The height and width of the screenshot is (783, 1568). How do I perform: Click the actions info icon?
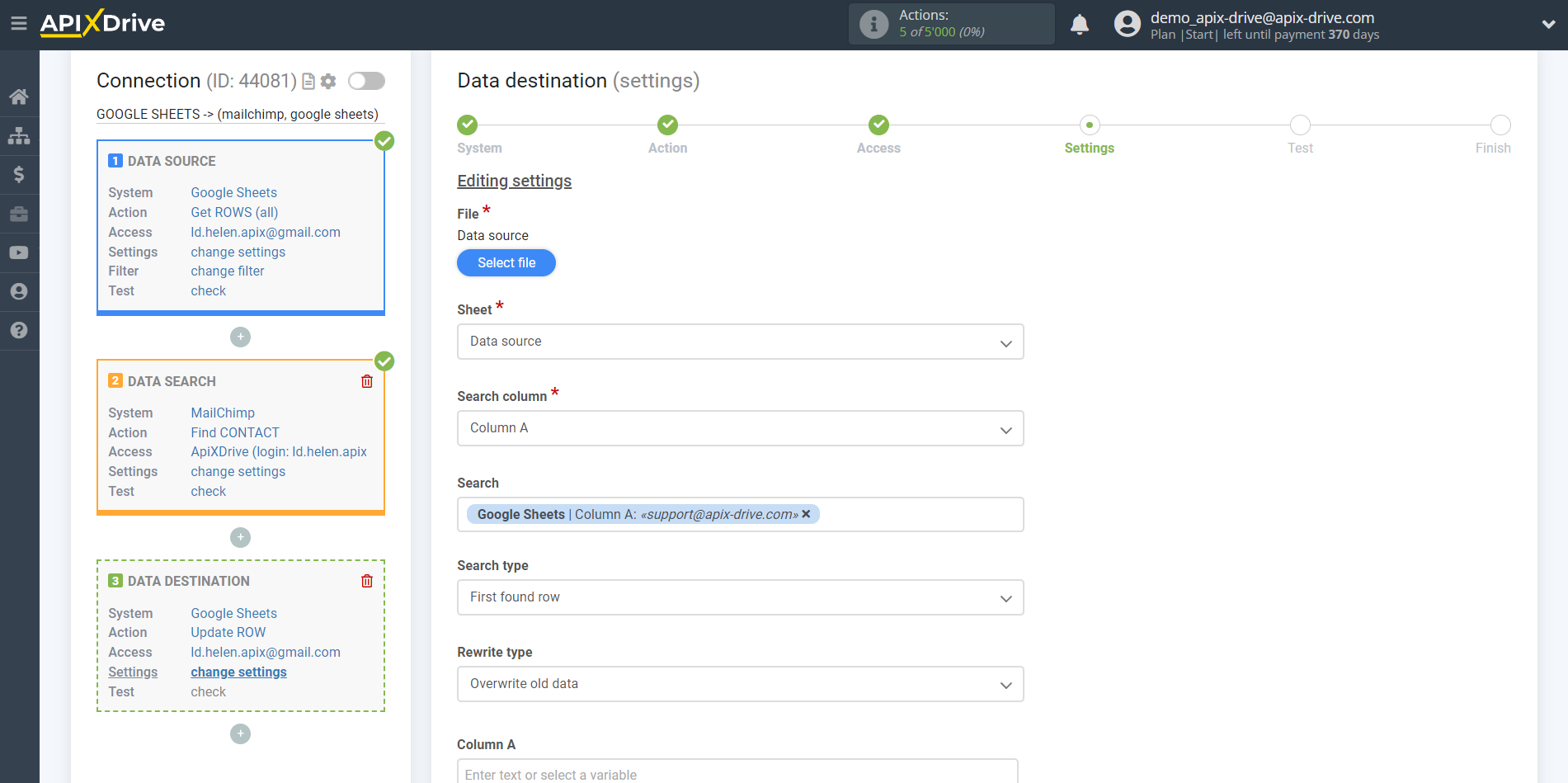click(873, 24)
